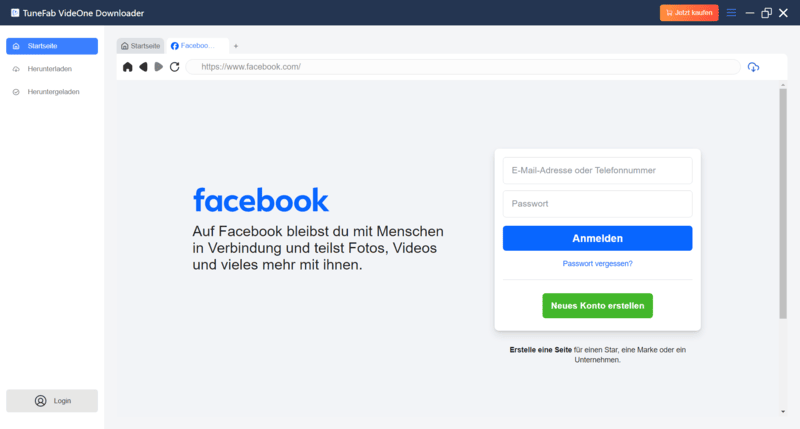Image resolution: width=800 pixels, height=429 pixels.
Task: Click the scroll down arrow at page bottom
Action: pyautogui.click(x=783, y=412)
